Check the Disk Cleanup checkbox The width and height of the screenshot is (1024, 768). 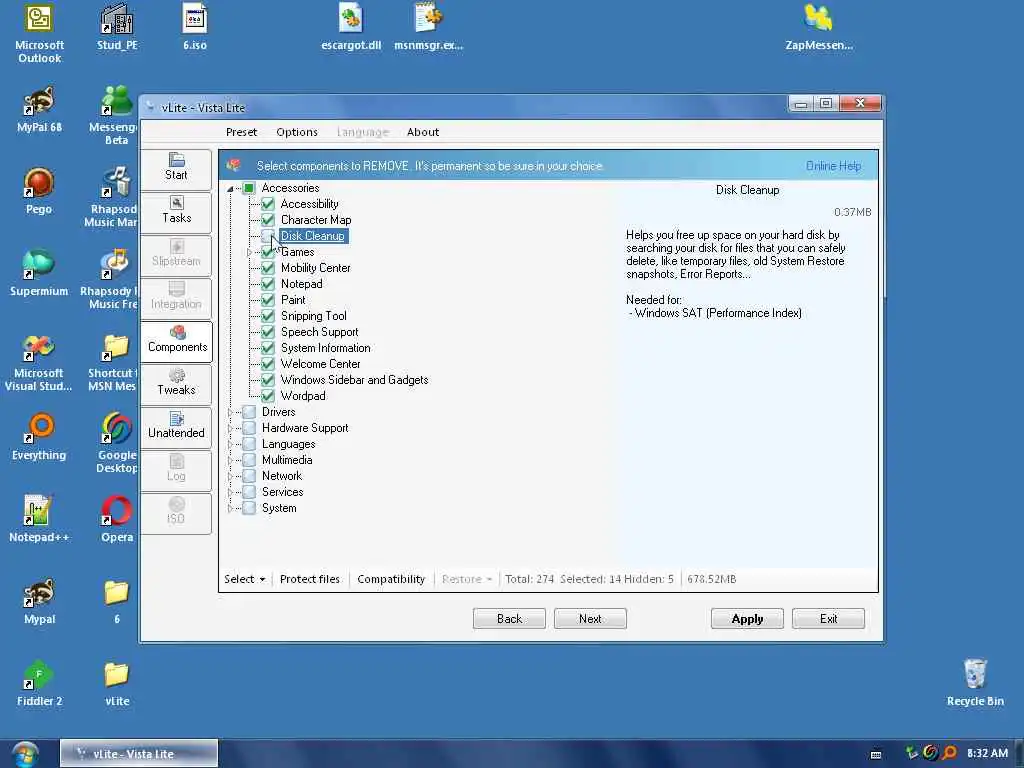pyautogui.click(x=268, y=236)
